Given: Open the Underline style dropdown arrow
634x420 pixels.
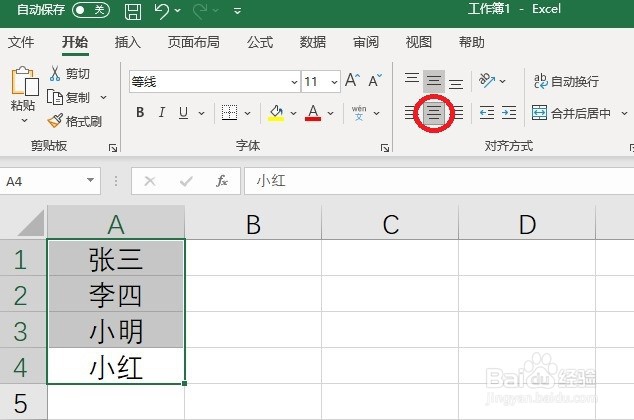Looking at the screenshot, I should [x=201, y=113].
